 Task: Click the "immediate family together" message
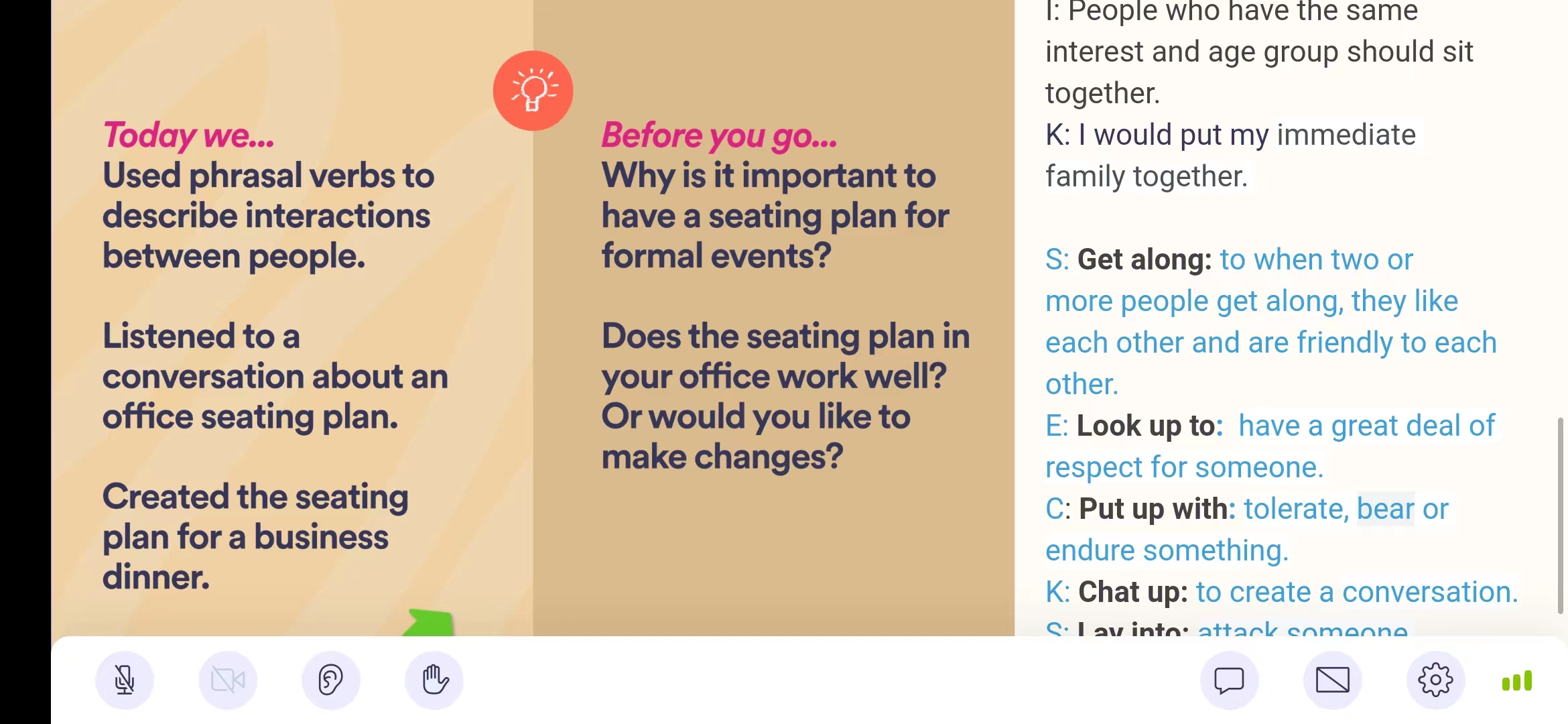coord(1230,156)
